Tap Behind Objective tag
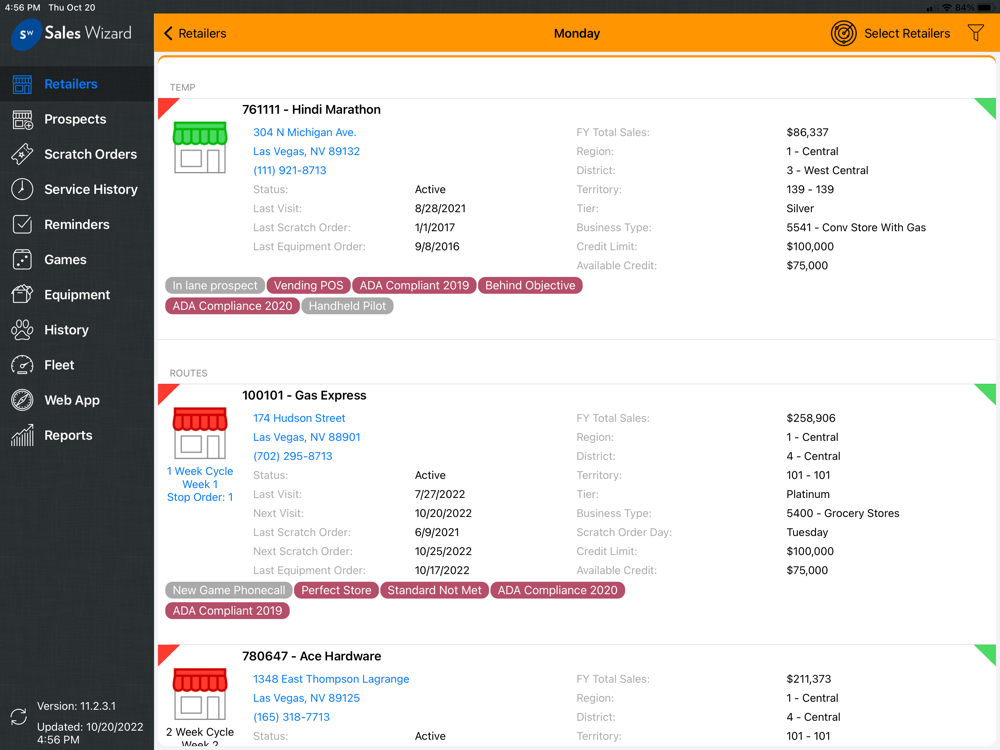 click(530, 286)
